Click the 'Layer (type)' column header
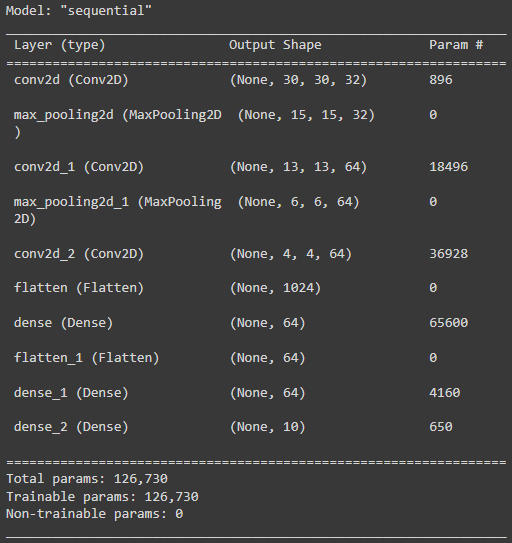The height and width of the screenshot is (543, 512). point(60,45)
